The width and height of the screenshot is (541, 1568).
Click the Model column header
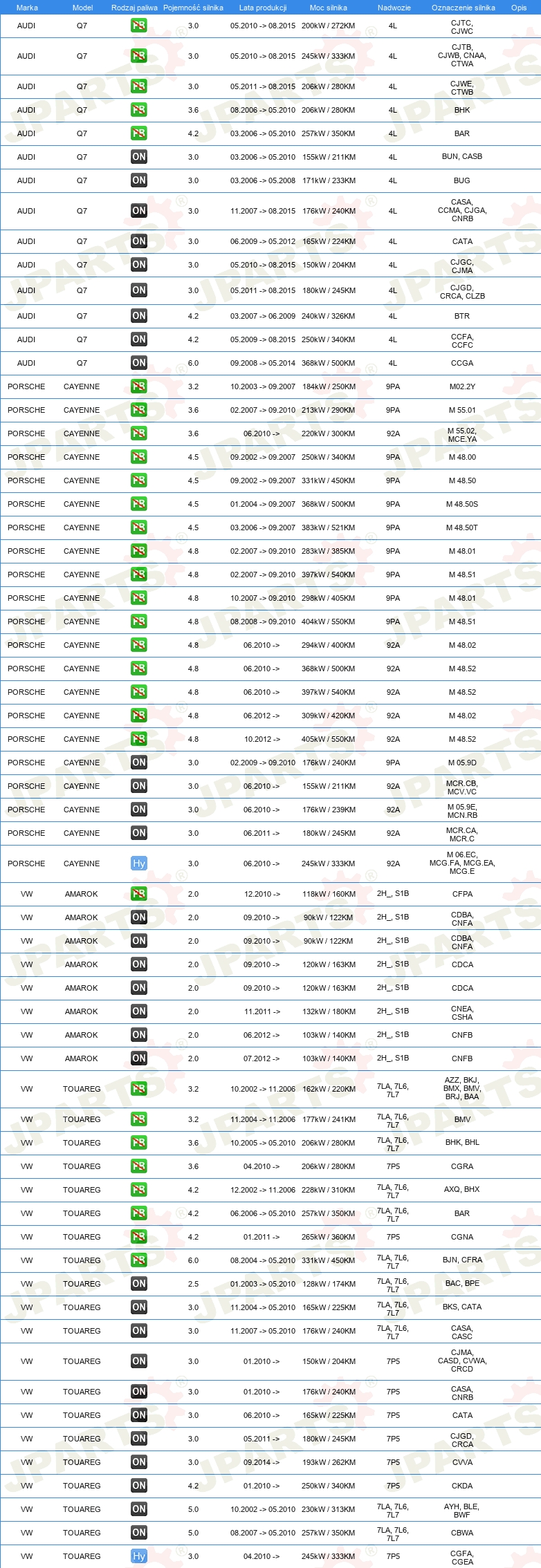(82, 8)
